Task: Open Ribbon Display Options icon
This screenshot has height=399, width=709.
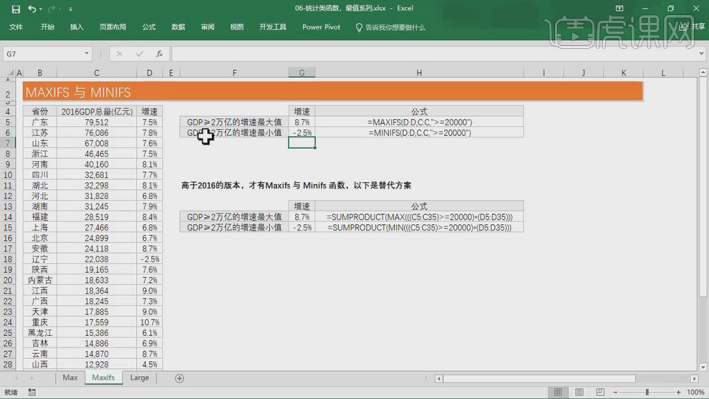Action: coord(619,8)
